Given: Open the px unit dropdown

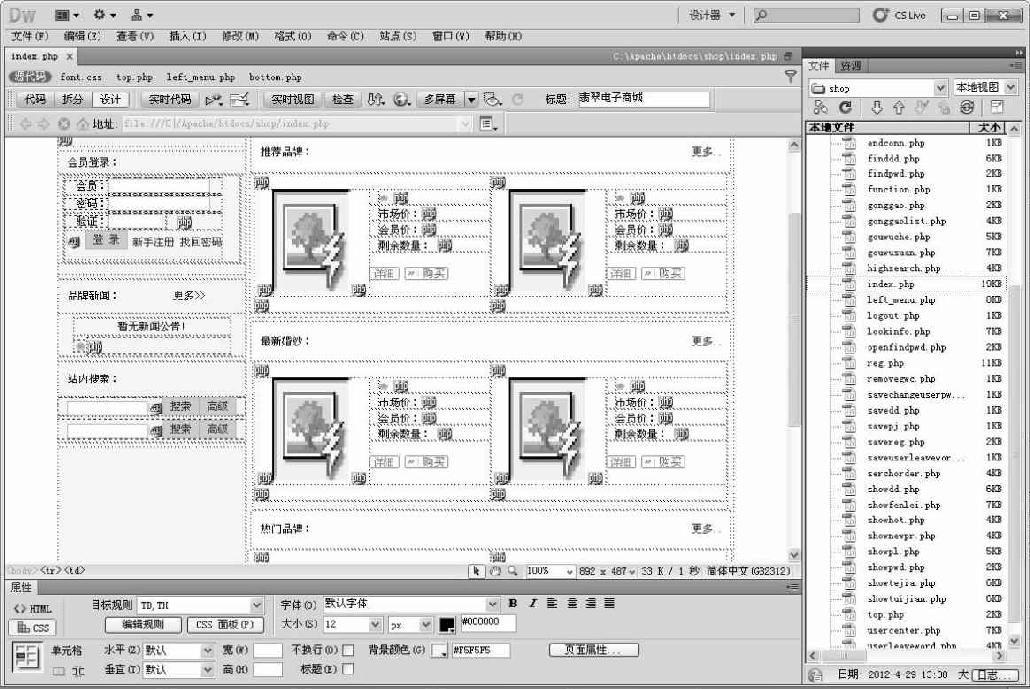Looking at the screenshot, I should pyautogui.click(x=426, y=625).
